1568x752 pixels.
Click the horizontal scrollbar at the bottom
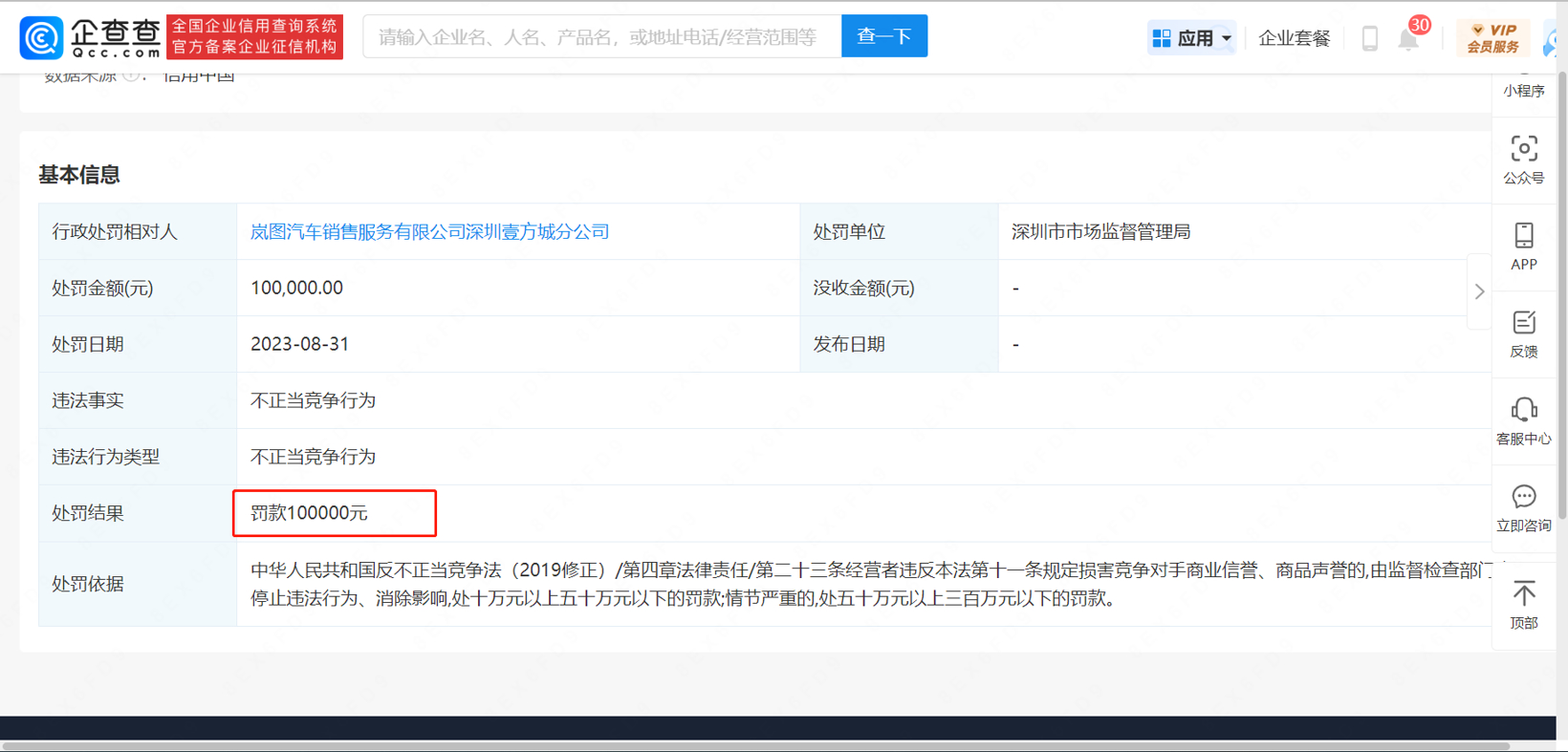pyautogui.click(x=755, y=745)
